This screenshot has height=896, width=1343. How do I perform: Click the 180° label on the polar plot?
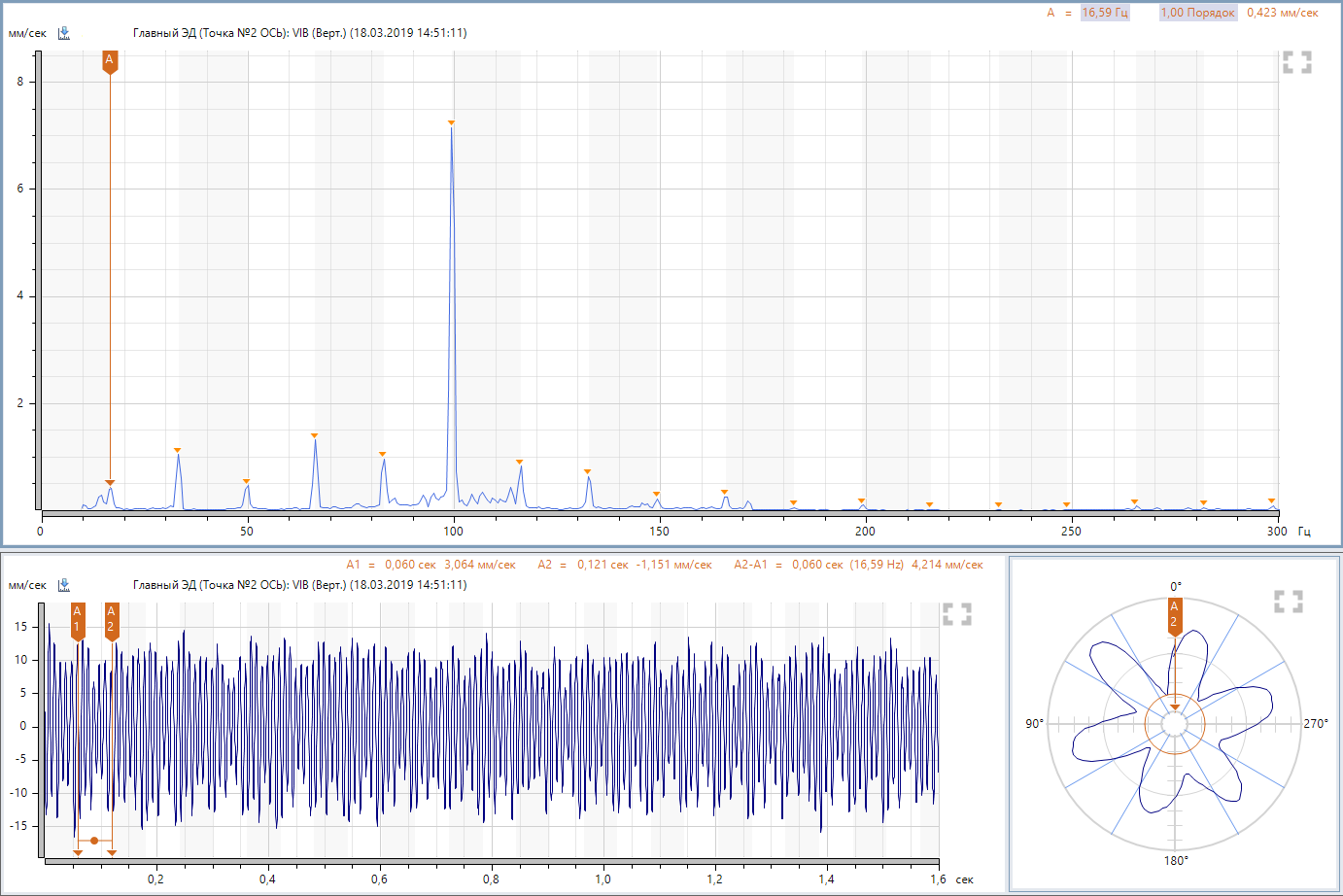pos(1176,861)
